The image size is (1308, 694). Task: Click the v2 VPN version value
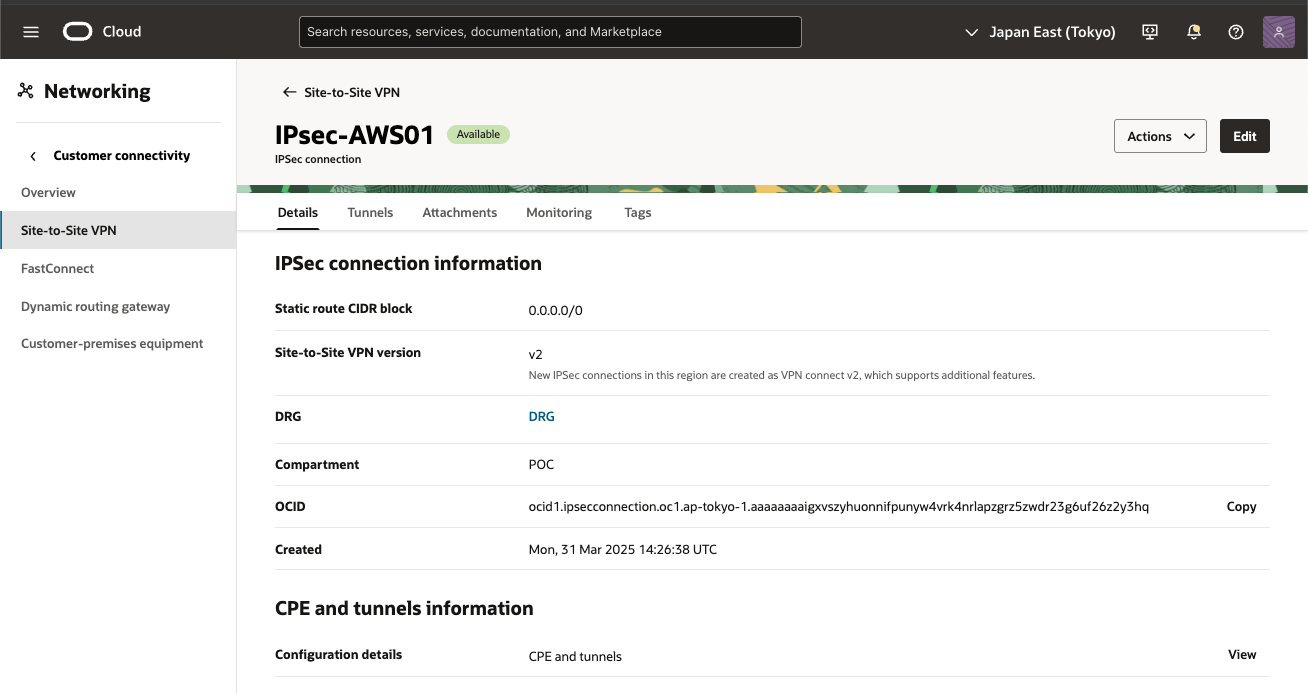pos(535,354)
